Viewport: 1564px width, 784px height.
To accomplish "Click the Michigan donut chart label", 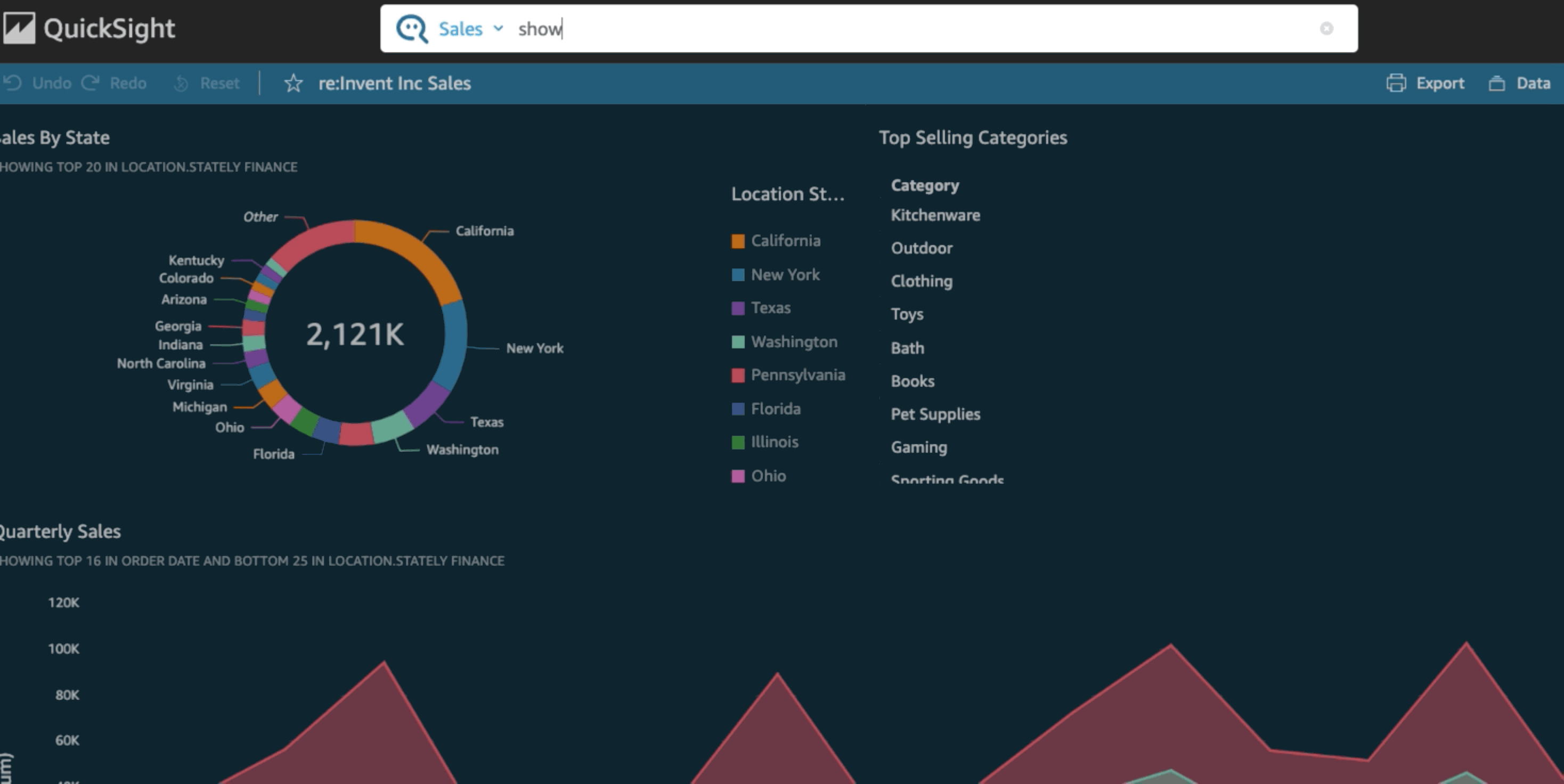I will tap(199, 406).
